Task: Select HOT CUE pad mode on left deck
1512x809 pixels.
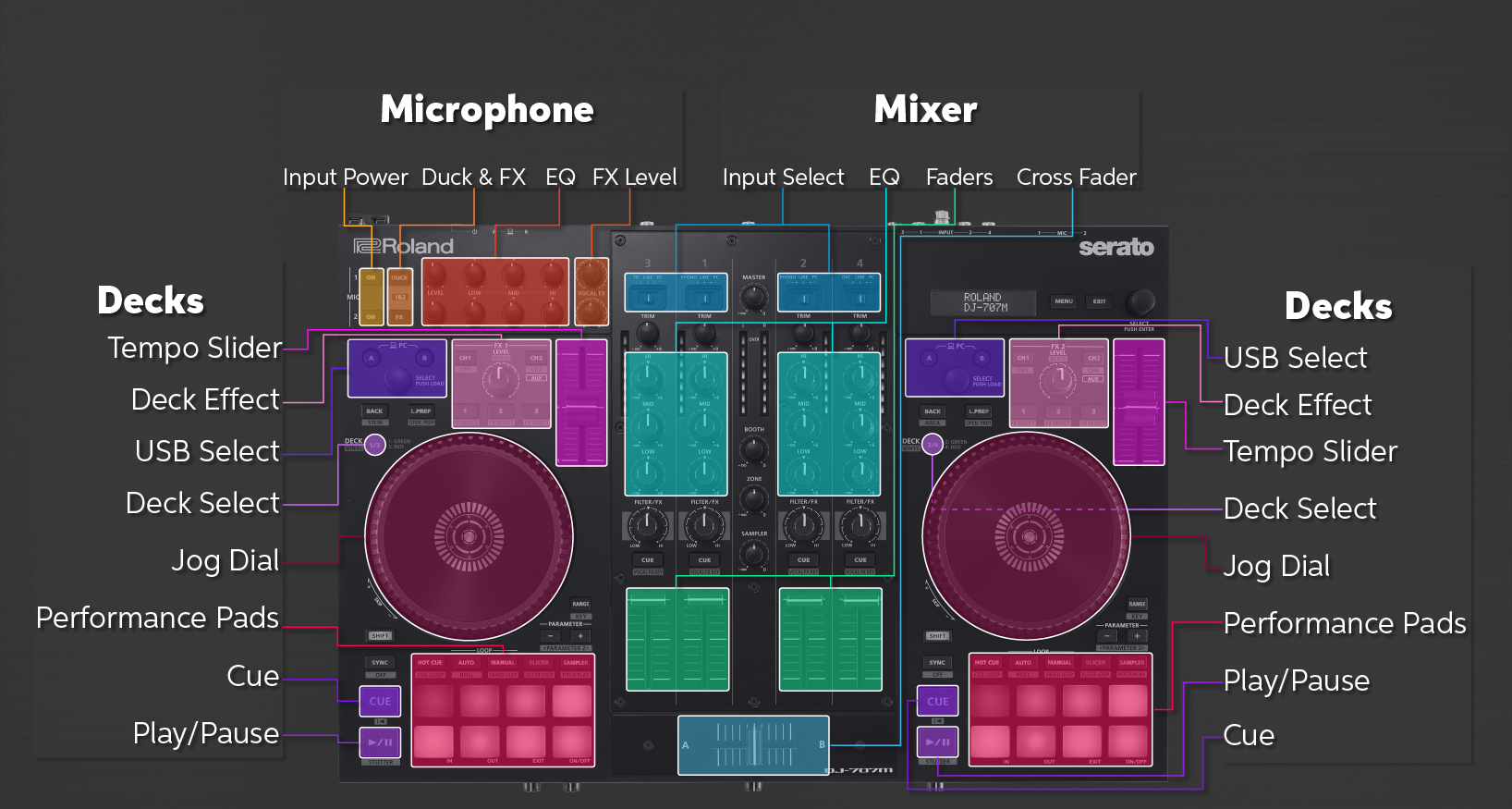Action: pos(430,663)
